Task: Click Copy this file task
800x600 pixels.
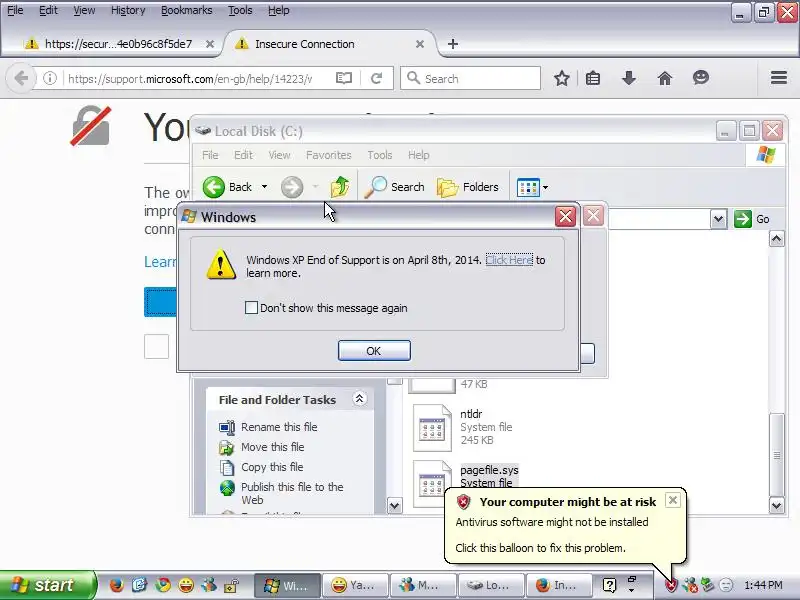Action: pyautogui.click(x=272, y=467)
